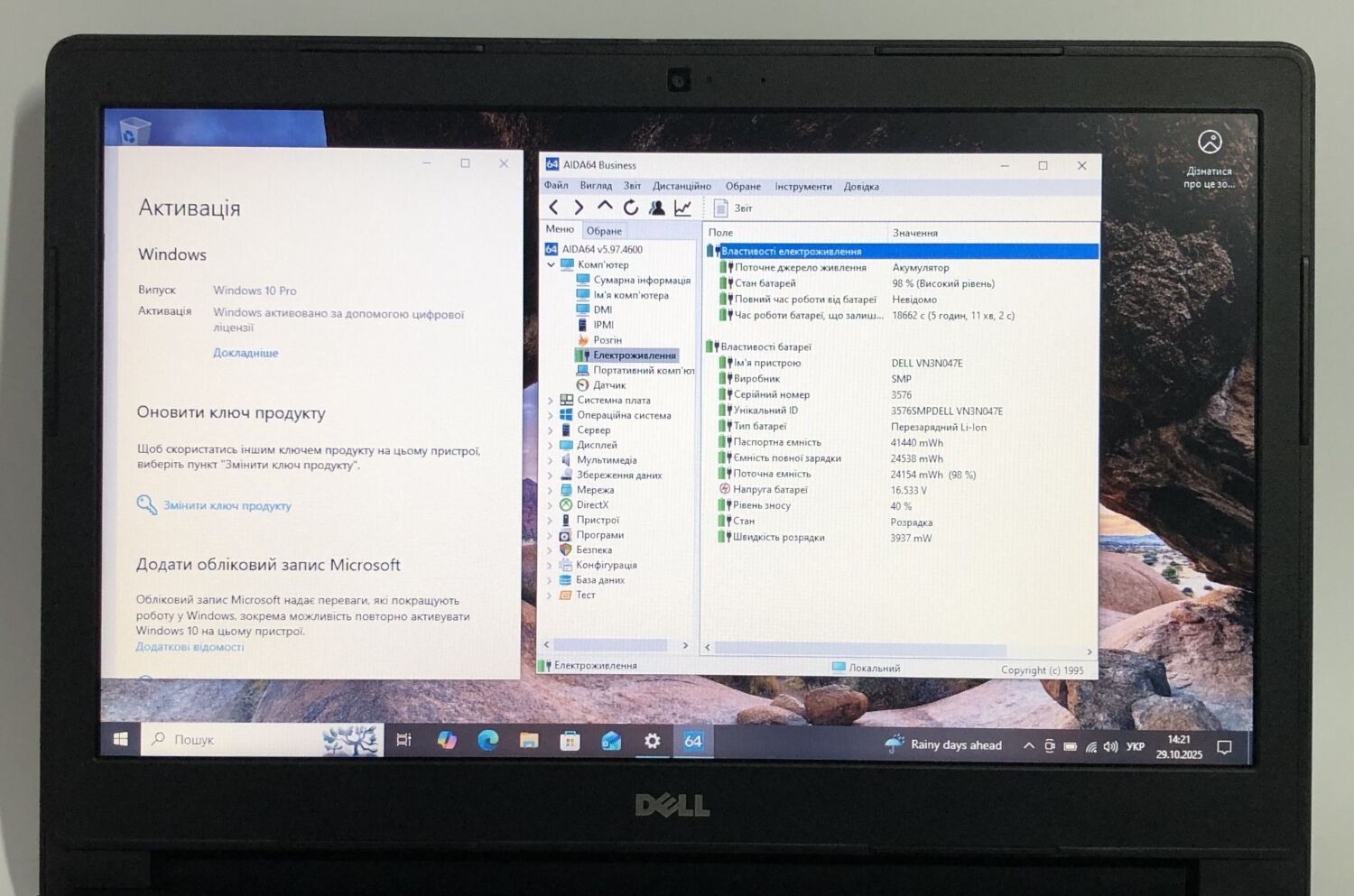
Task: Open the user manage icon in AIDA64 toolbar
Action: [x=657, y=208]
